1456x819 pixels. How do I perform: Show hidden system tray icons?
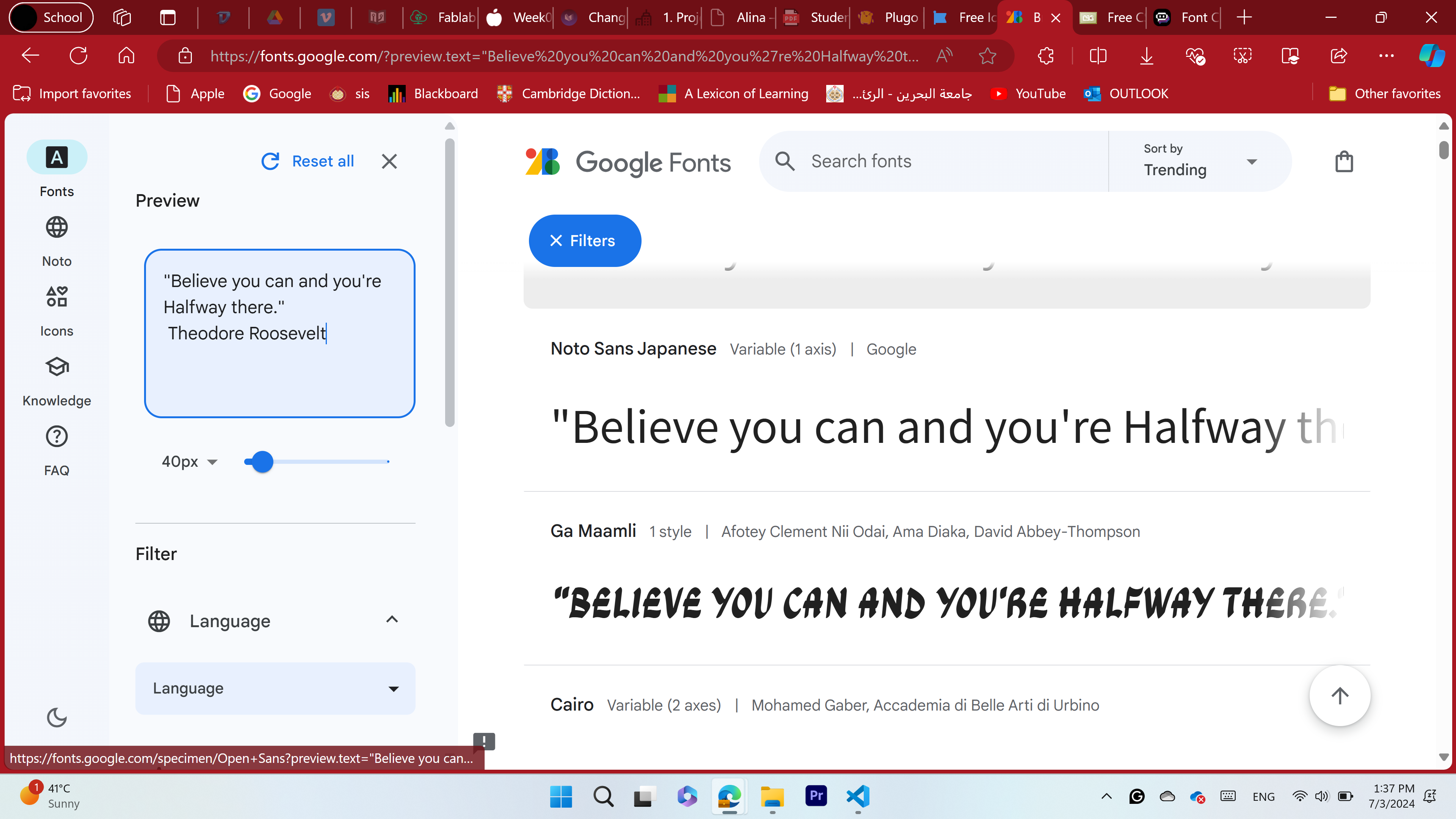(1106, 796)
